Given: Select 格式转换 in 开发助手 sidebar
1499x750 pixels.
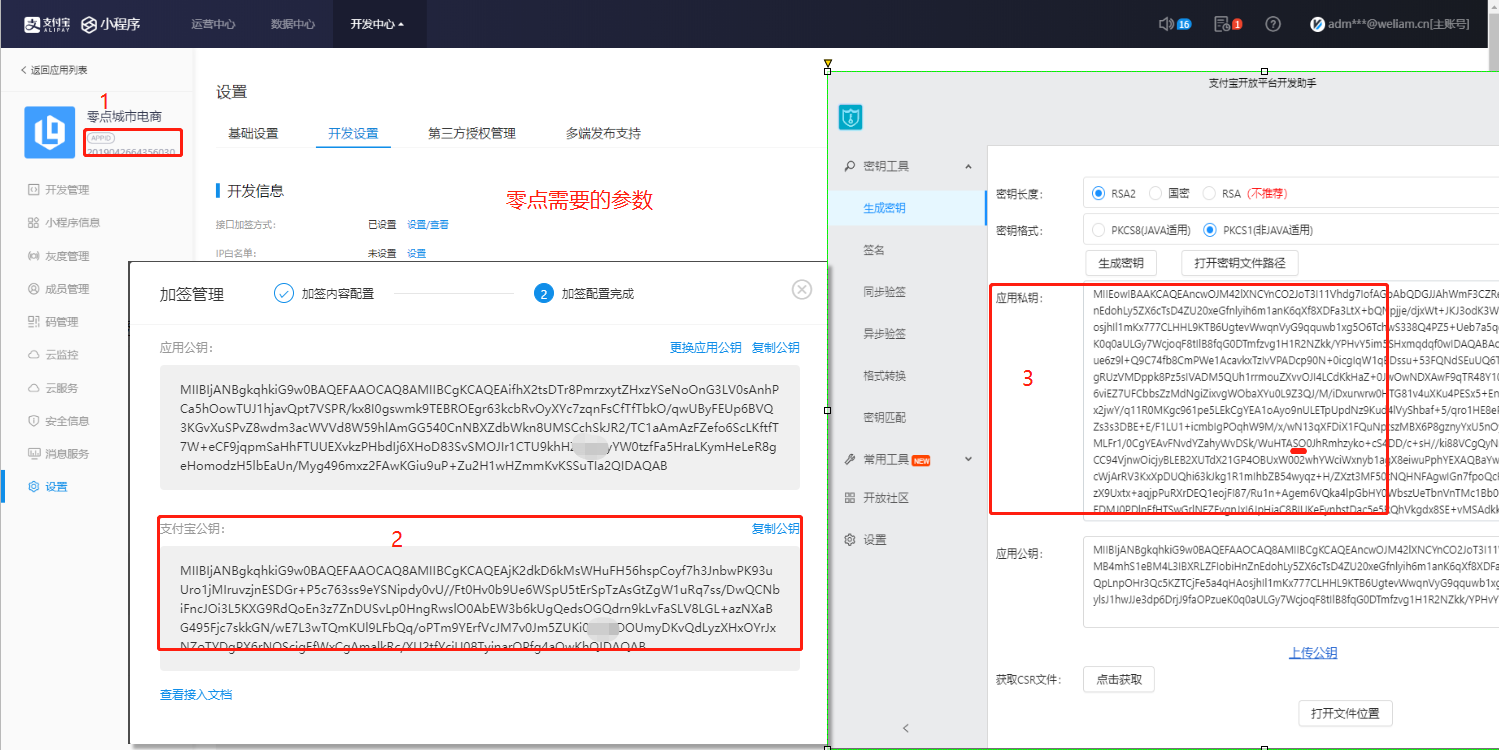Looking at the screenshot, I should [x=884, y=376].
